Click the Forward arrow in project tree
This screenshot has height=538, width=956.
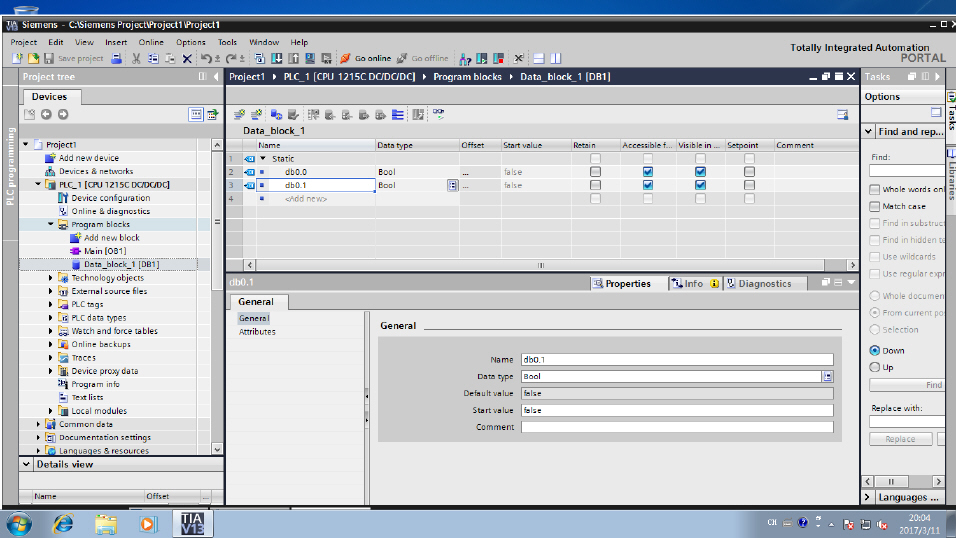[63, 114]
